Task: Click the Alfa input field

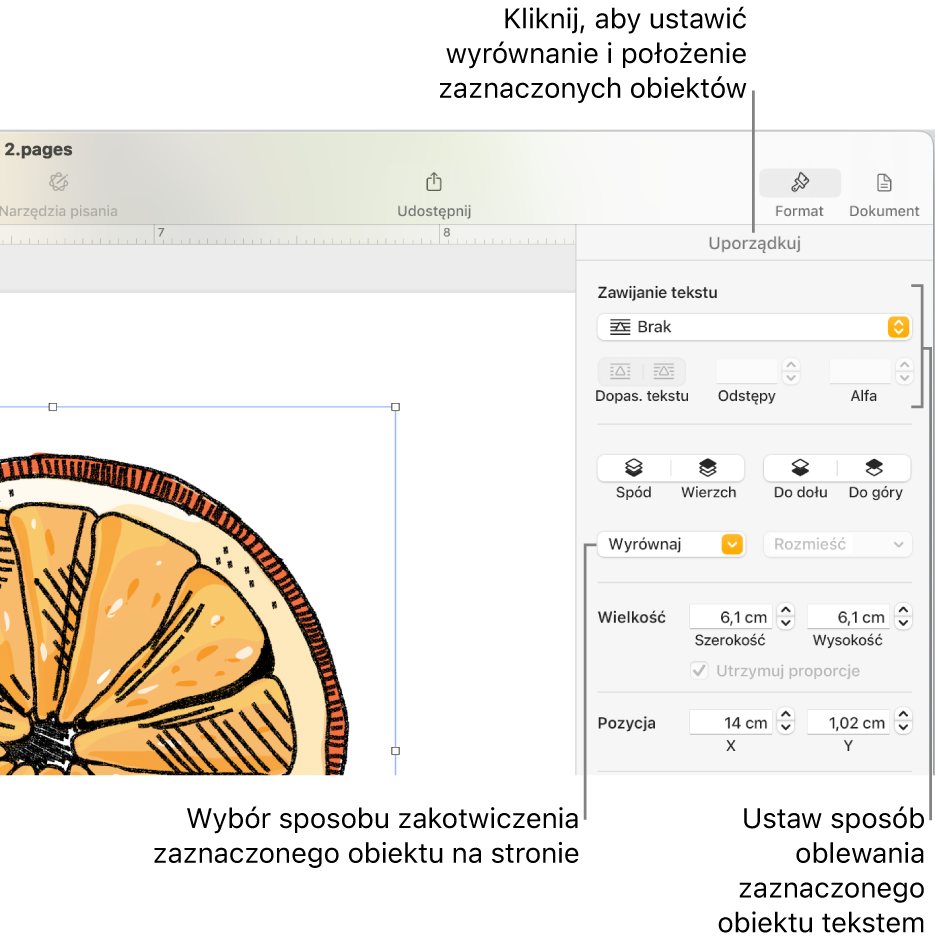Action: click(861, 371)
